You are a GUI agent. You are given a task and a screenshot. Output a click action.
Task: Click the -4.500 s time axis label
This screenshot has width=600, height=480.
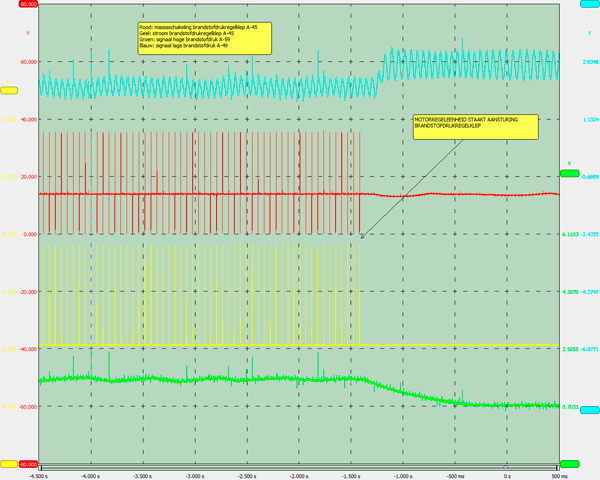tap(40, 476)
